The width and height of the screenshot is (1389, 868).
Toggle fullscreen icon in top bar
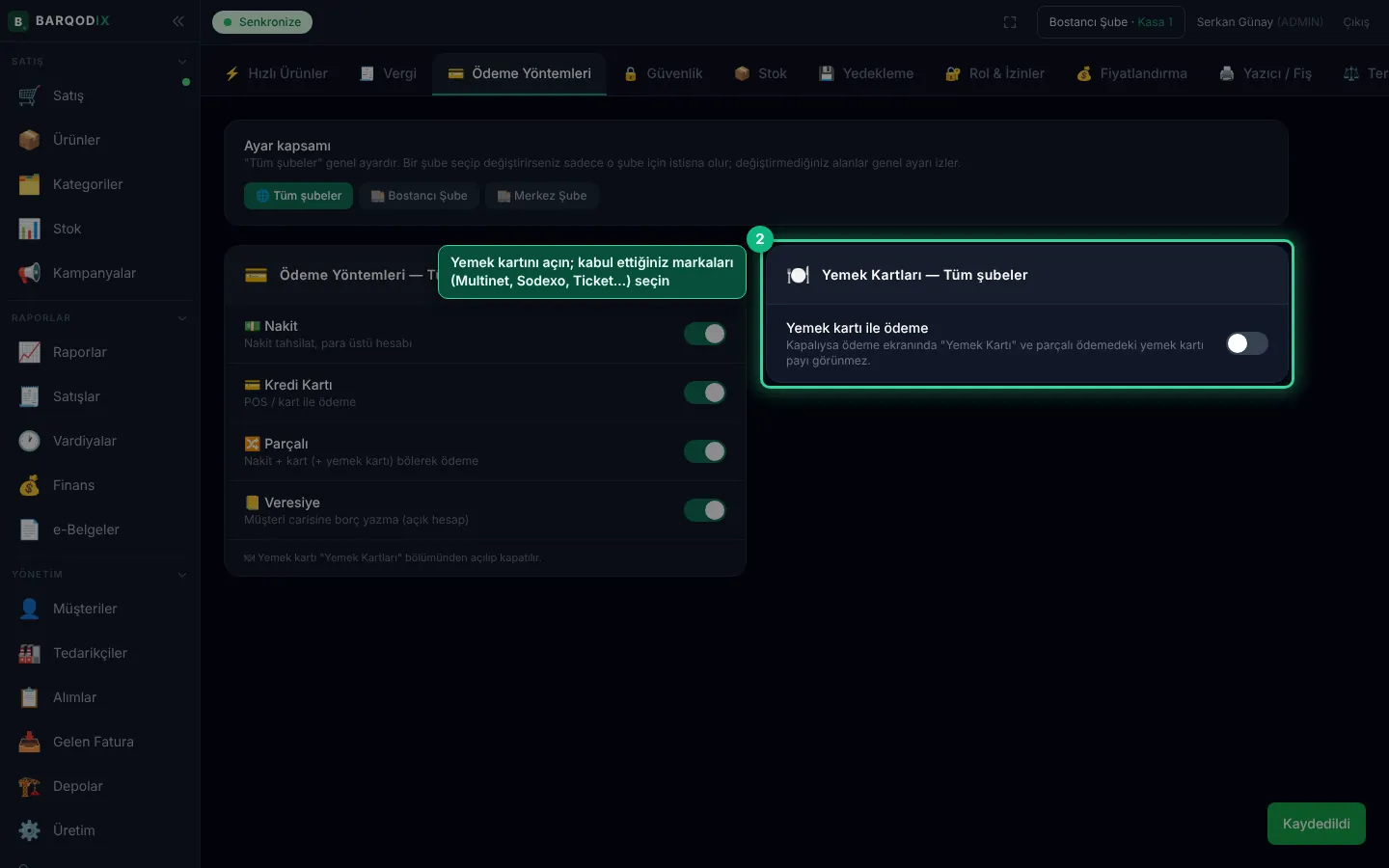pyautogui.click(x=1010, y=22)
